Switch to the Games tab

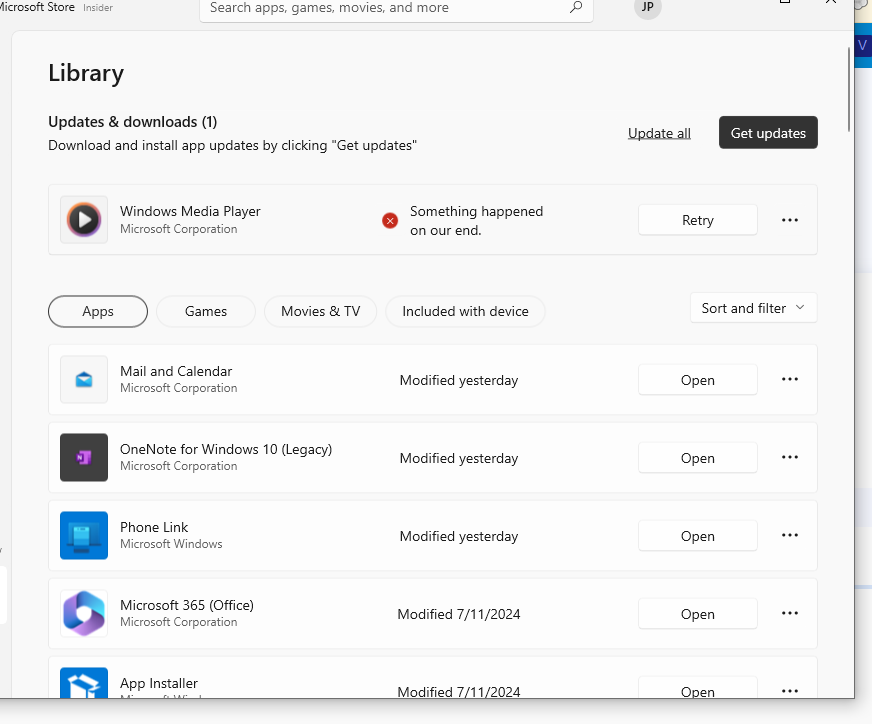[206, 311]
